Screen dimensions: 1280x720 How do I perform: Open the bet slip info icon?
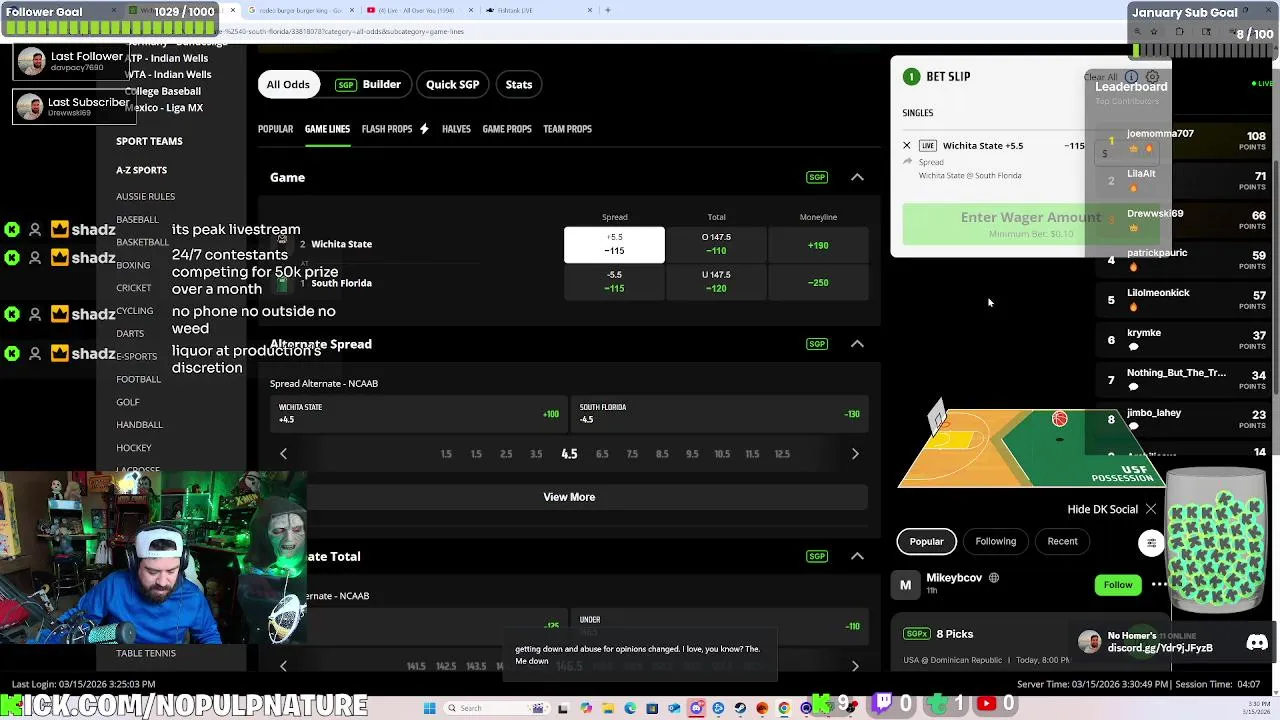pos(1131,77)
